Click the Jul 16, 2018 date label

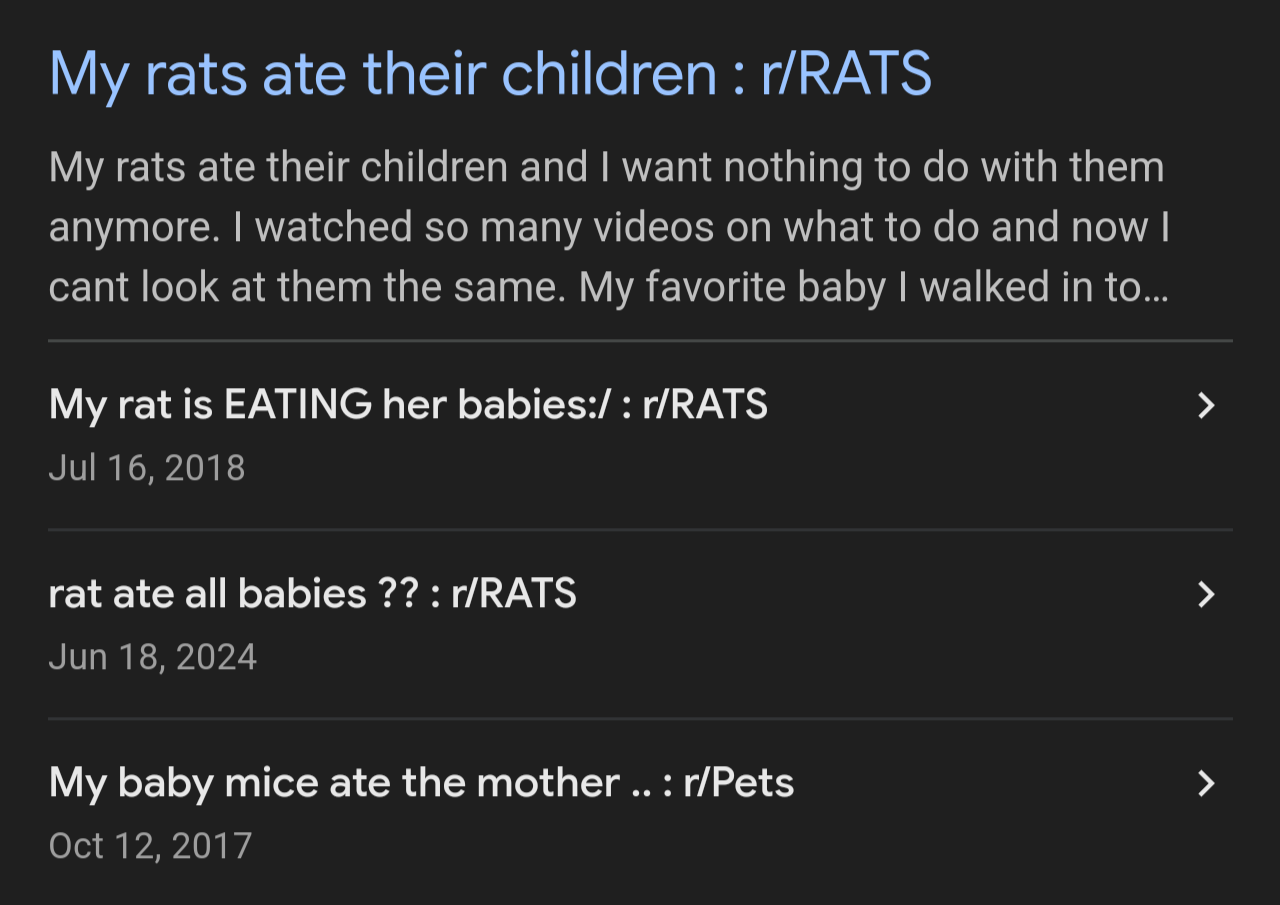pyautogui.click(x=147, y=468)
